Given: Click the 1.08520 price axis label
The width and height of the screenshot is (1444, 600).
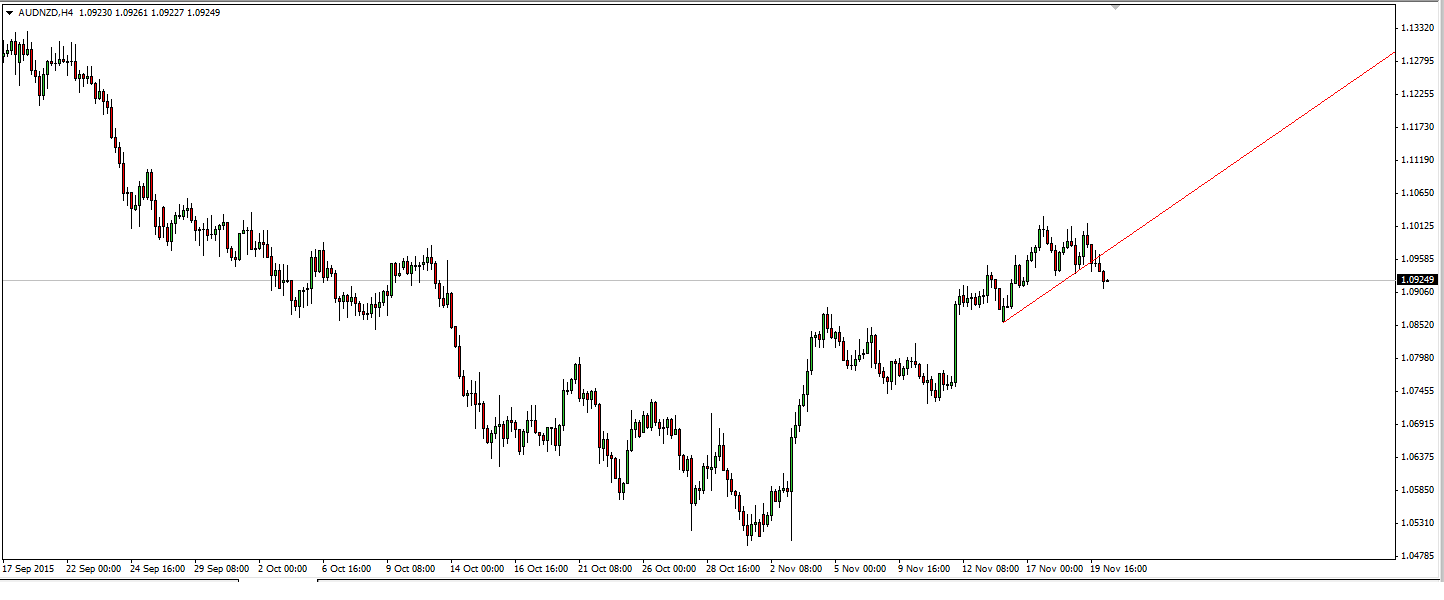Looking at the screenshot, I should click(1418, 325).
